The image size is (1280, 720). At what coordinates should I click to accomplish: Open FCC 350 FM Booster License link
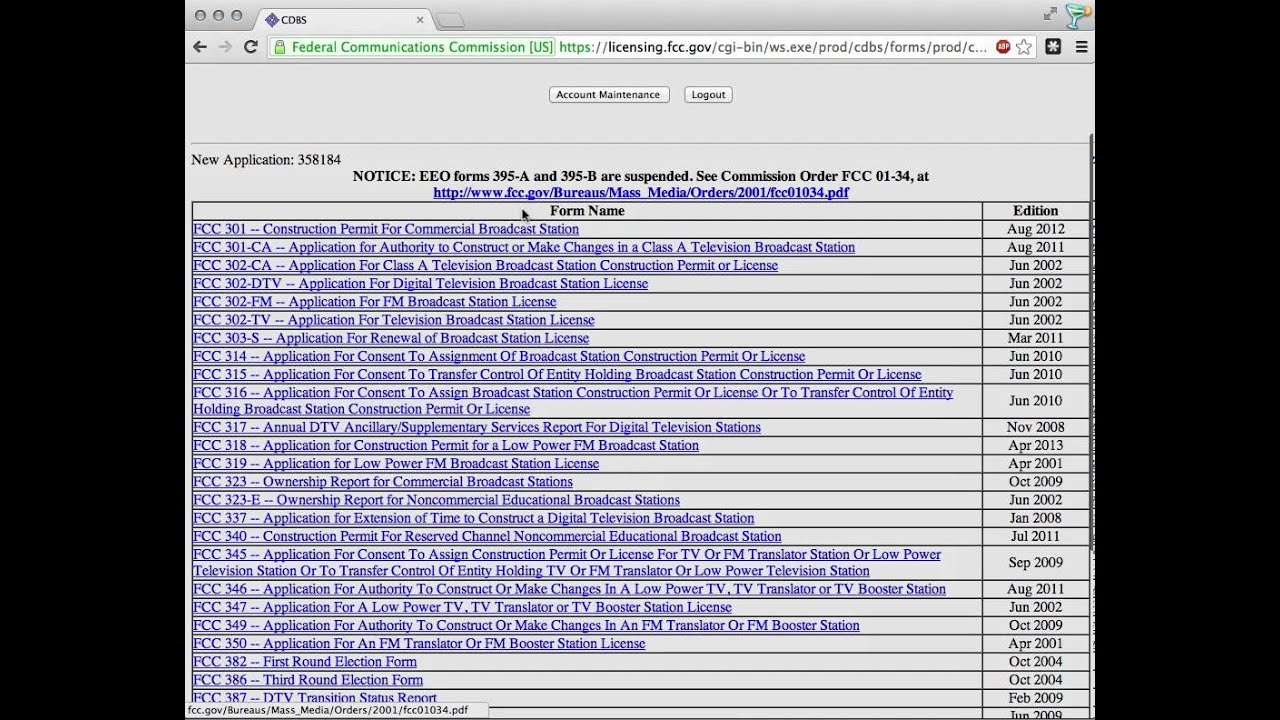tap(419, 644)
